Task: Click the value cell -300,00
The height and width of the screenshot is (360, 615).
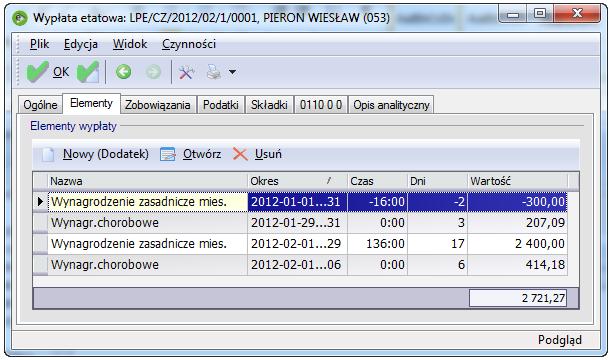Action: pyautogui.click(x=517, y=202)
